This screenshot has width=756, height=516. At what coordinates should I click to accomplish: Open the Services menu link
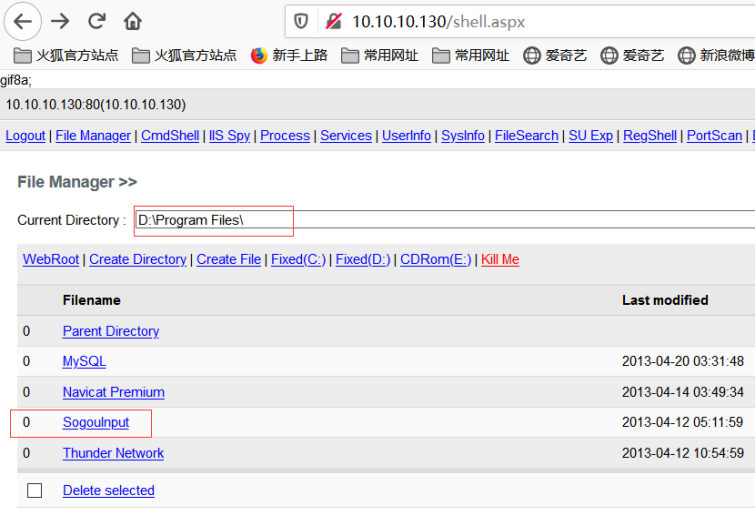tap(346, 136)
